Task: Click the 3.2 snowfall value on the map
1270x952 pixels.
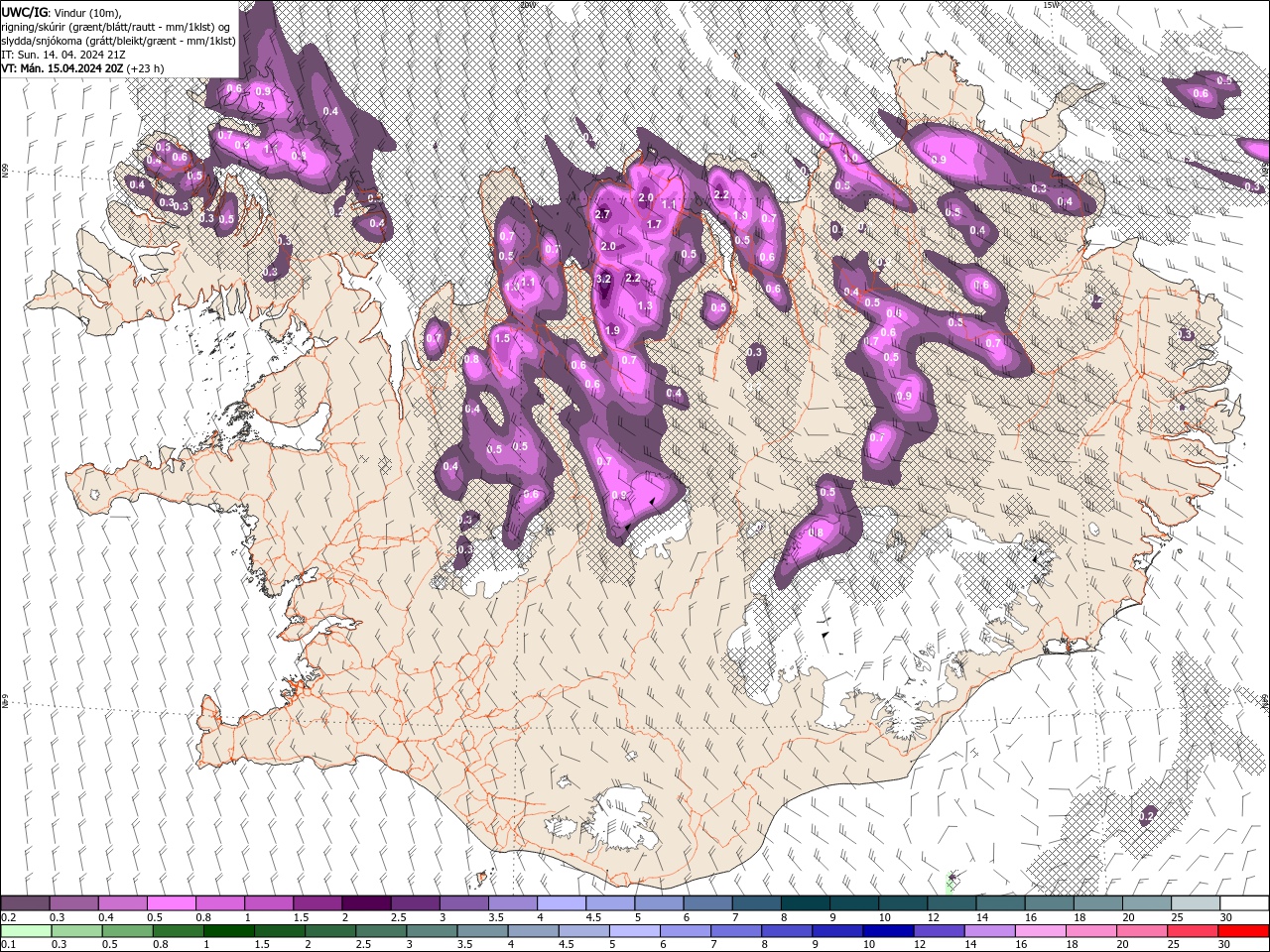Action: click(603, 280)
